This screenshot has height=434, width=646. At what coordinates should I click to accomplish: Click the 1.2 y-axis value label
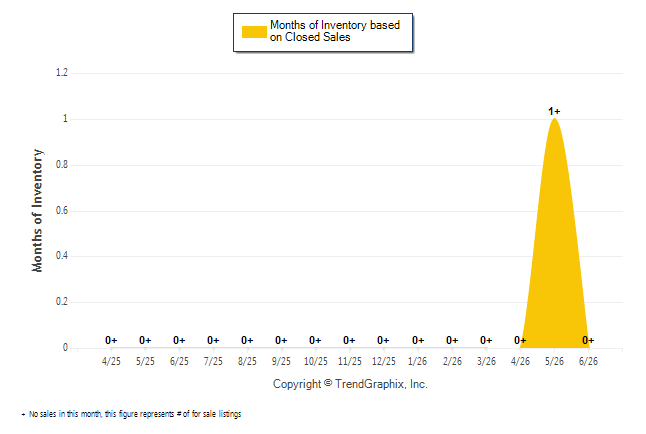62,73
